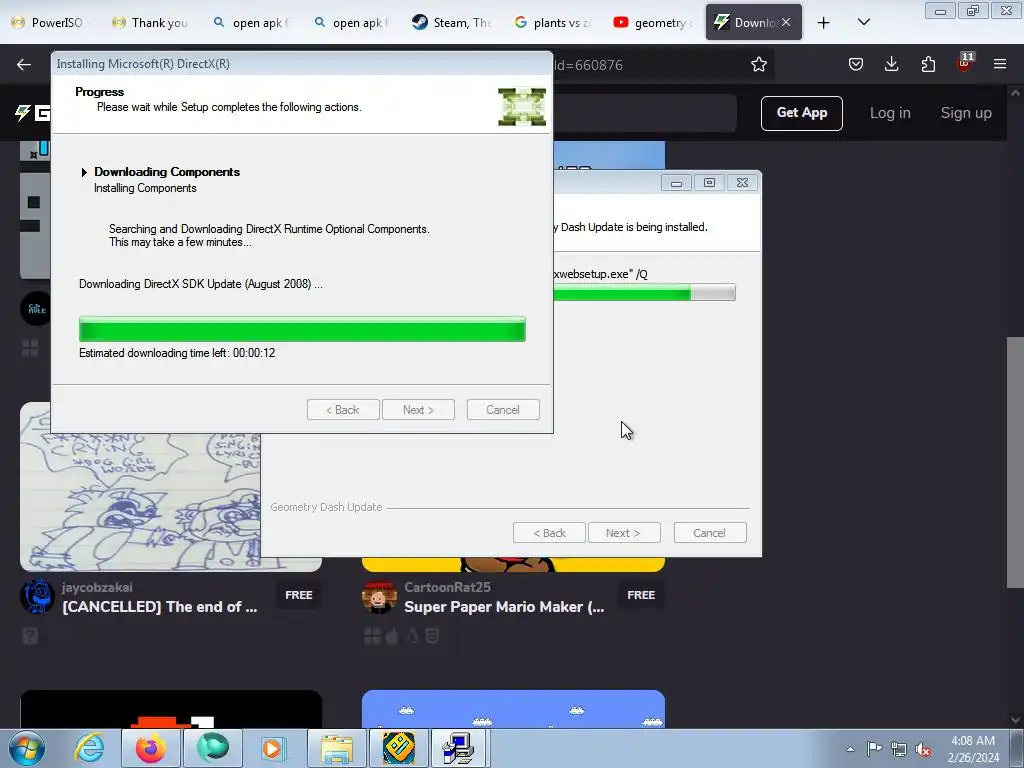Show hidden system tray icons
The height and width of the screenshot is (768, 1024).
tap(850, 749)
